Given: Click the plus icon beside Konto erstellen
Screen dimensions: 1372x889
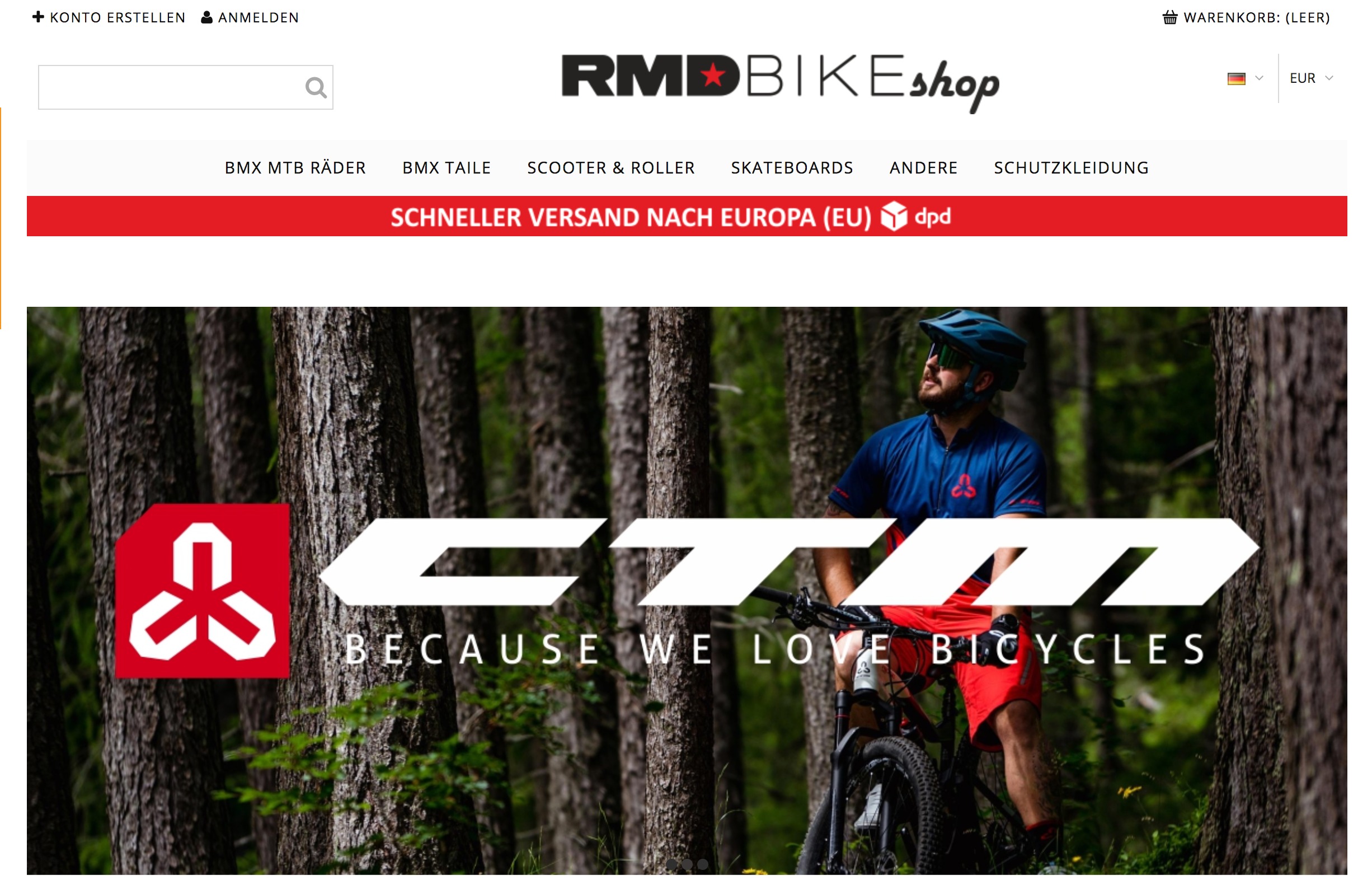Looking at the screenshot, I should click(x=38, y=17).
